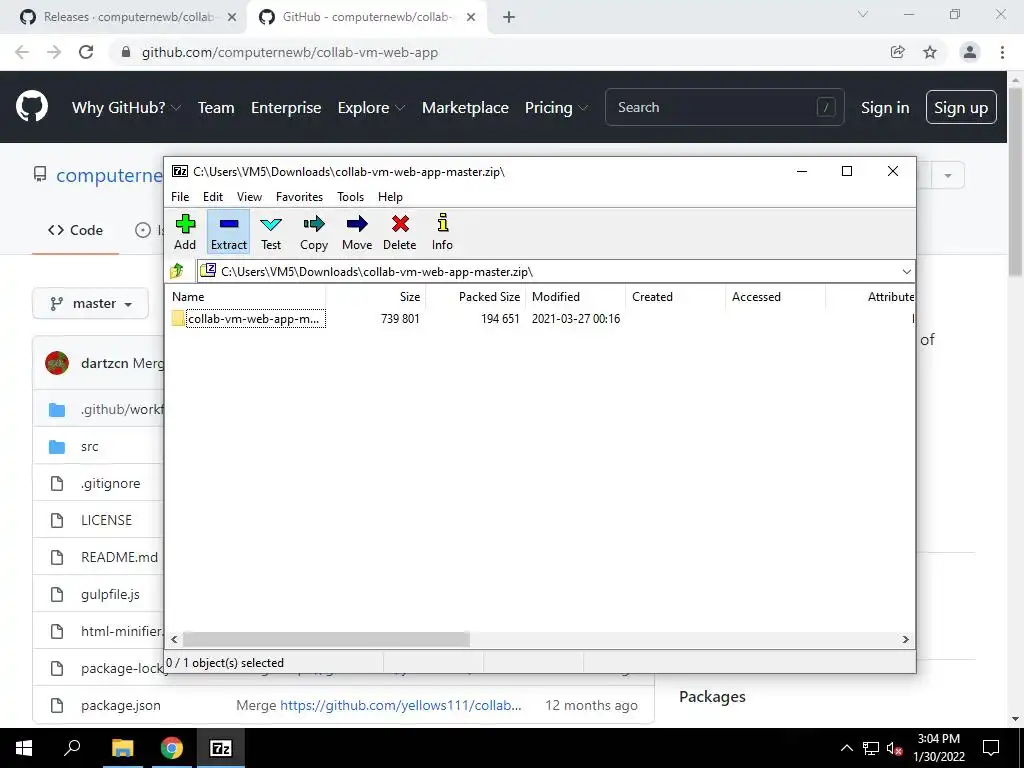Image resolution: width=1024 pixels, height=768 pixels.
Task: Click the Chrome icon in the taskbar
Action: (x=172, y=748)
